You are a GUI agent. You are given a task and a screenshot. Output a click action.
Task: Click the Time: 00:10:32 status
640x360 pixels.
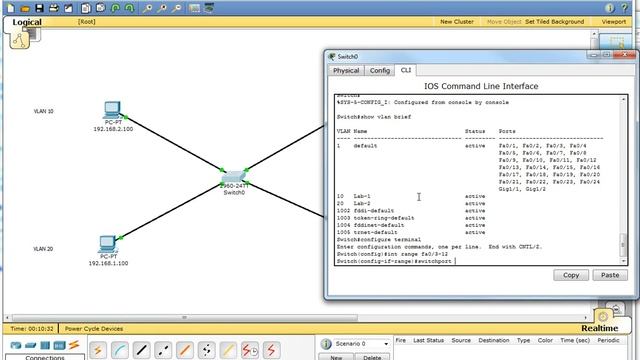32,328
